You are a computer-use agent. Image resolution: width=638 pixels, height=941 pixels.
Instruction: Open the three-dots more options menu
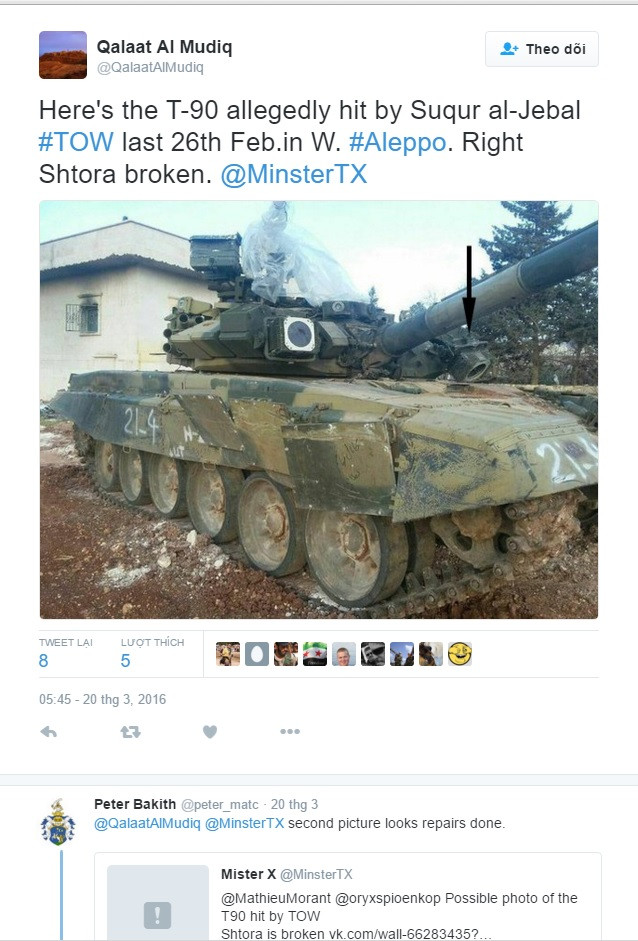[x=290, y=731]
